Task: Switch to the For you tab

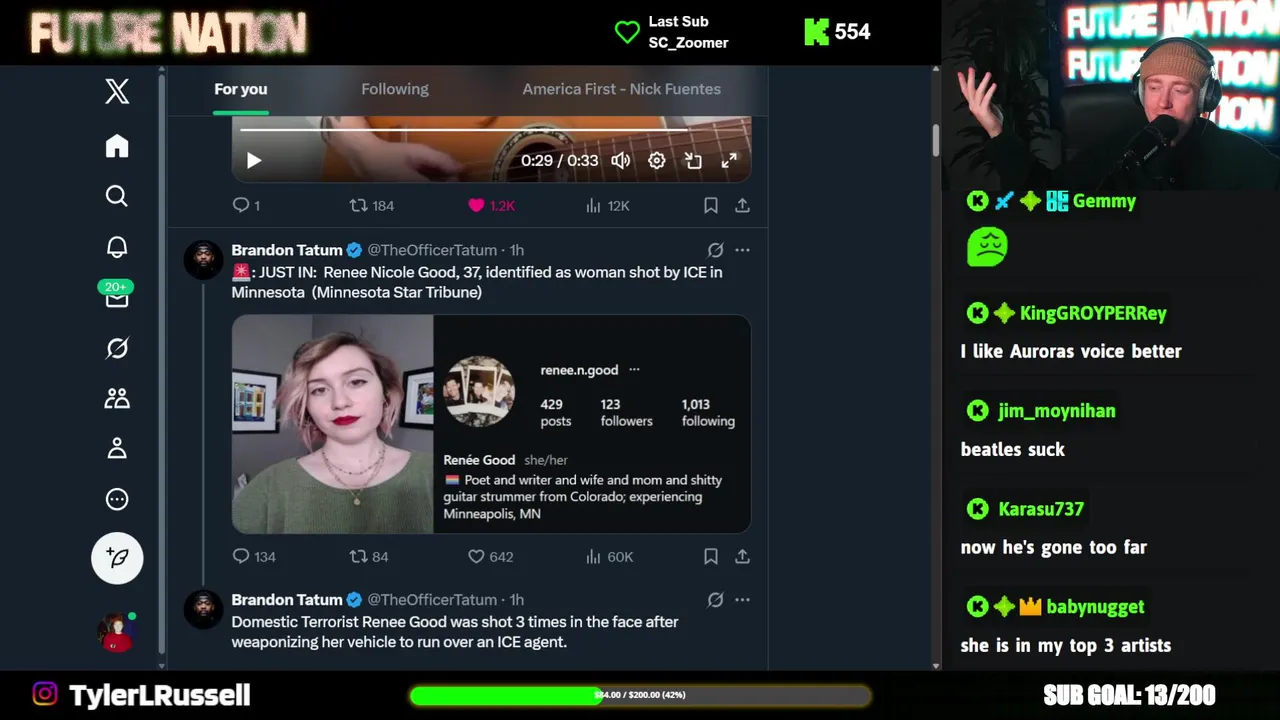Action: (240, 89)
